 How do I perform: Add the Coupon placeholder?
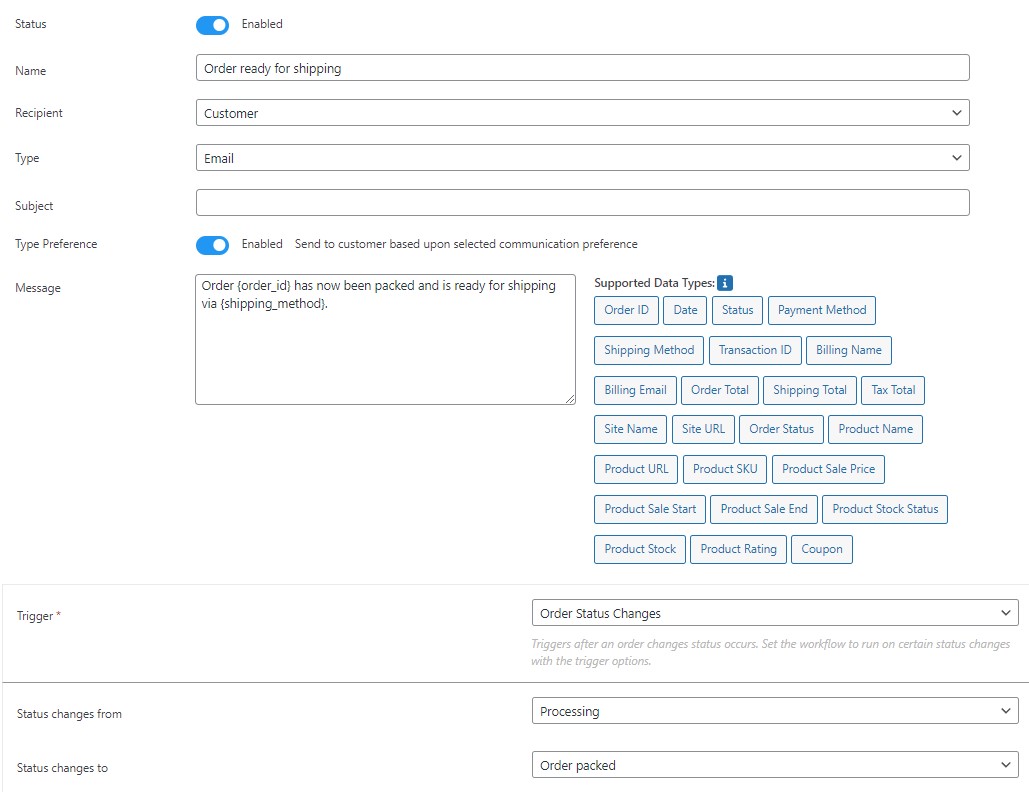(x=821, y=549)
